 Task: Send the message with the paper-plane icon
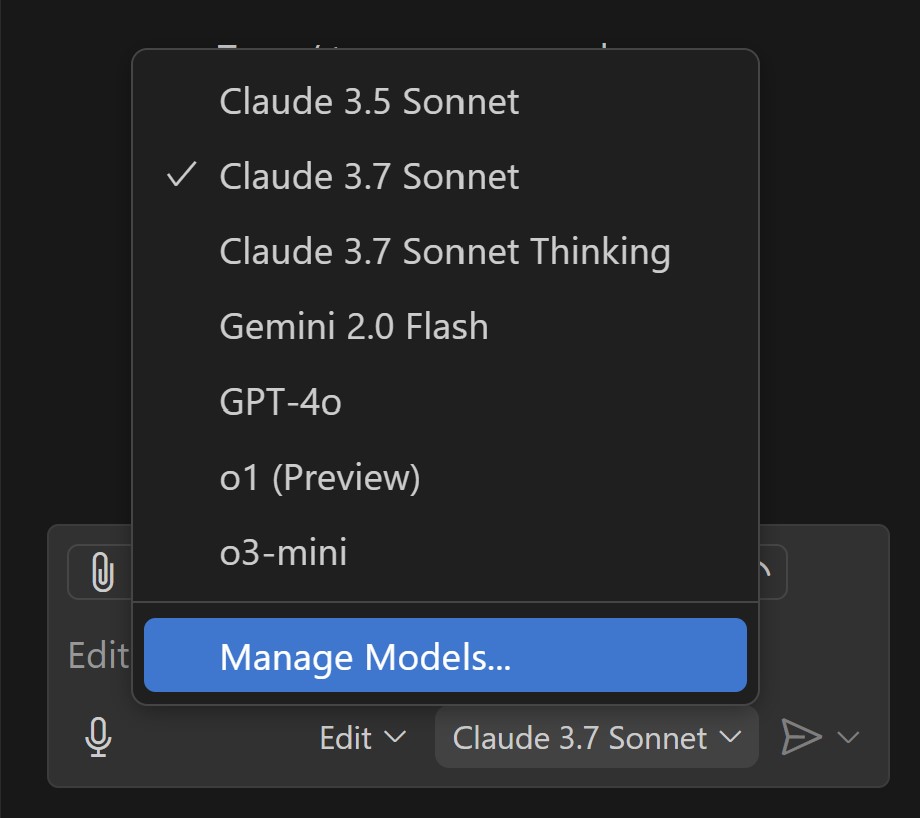click(x=801, y=738)
